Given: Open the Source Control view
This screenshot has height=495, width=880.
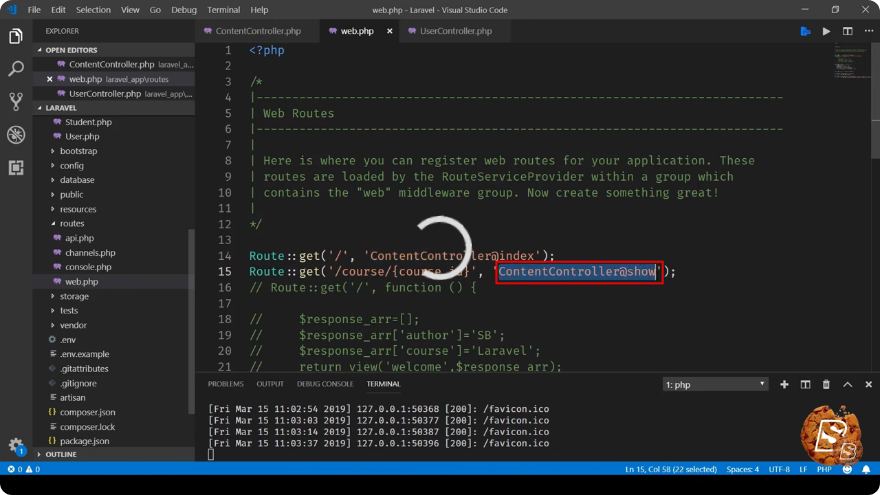Looking at the screenshot, I should pos(16,102).
